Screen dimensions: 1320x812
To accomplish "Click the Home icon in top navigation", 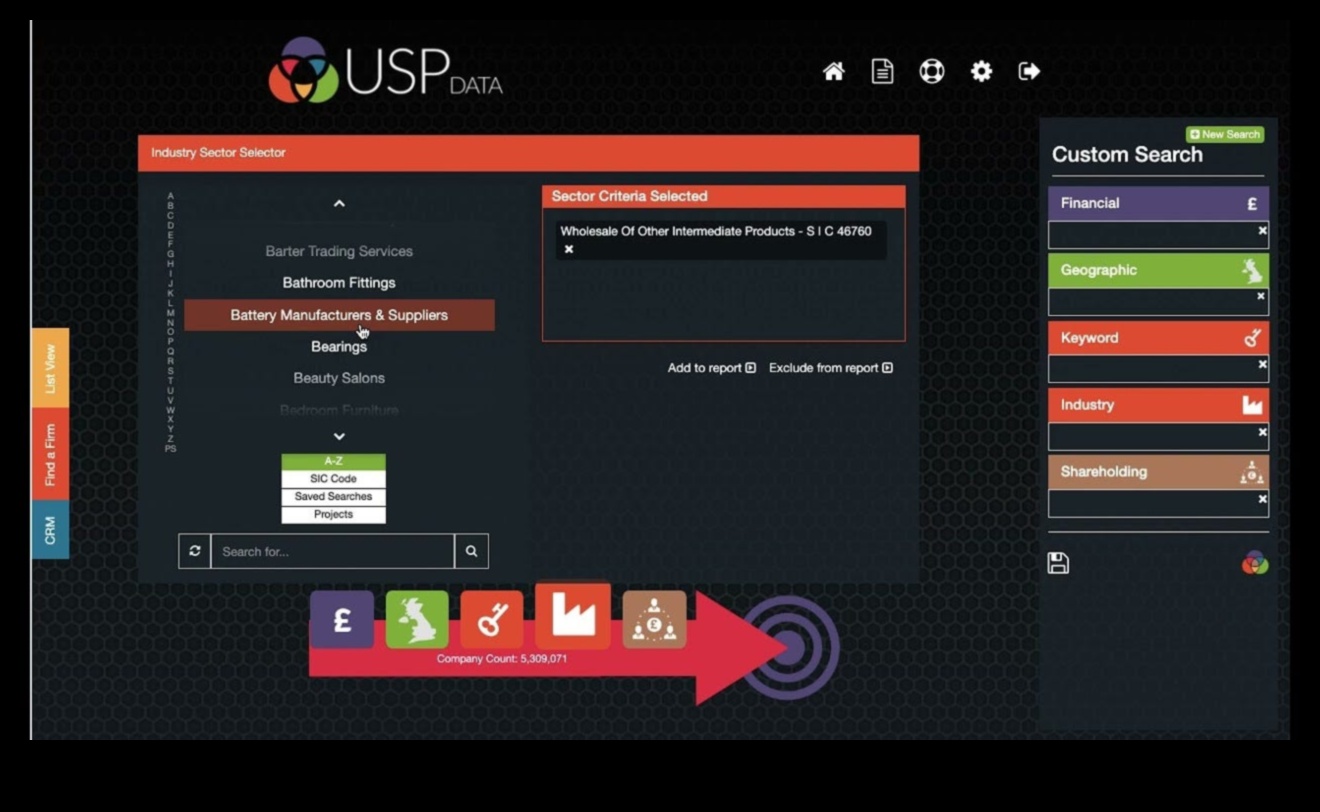I will click(x=833, y=71).
